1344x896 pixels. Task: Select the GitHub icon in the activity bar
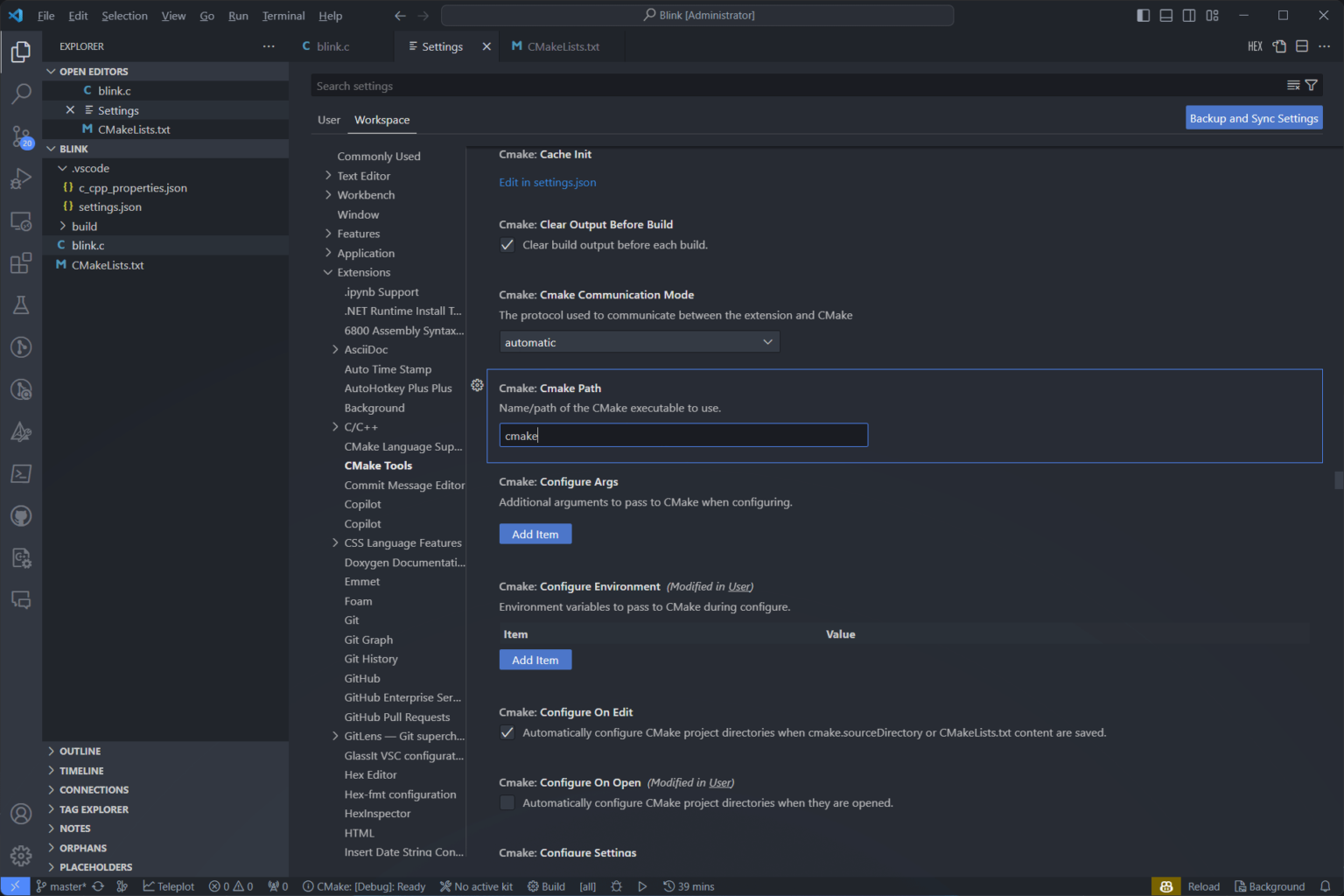tap(21, 515)
